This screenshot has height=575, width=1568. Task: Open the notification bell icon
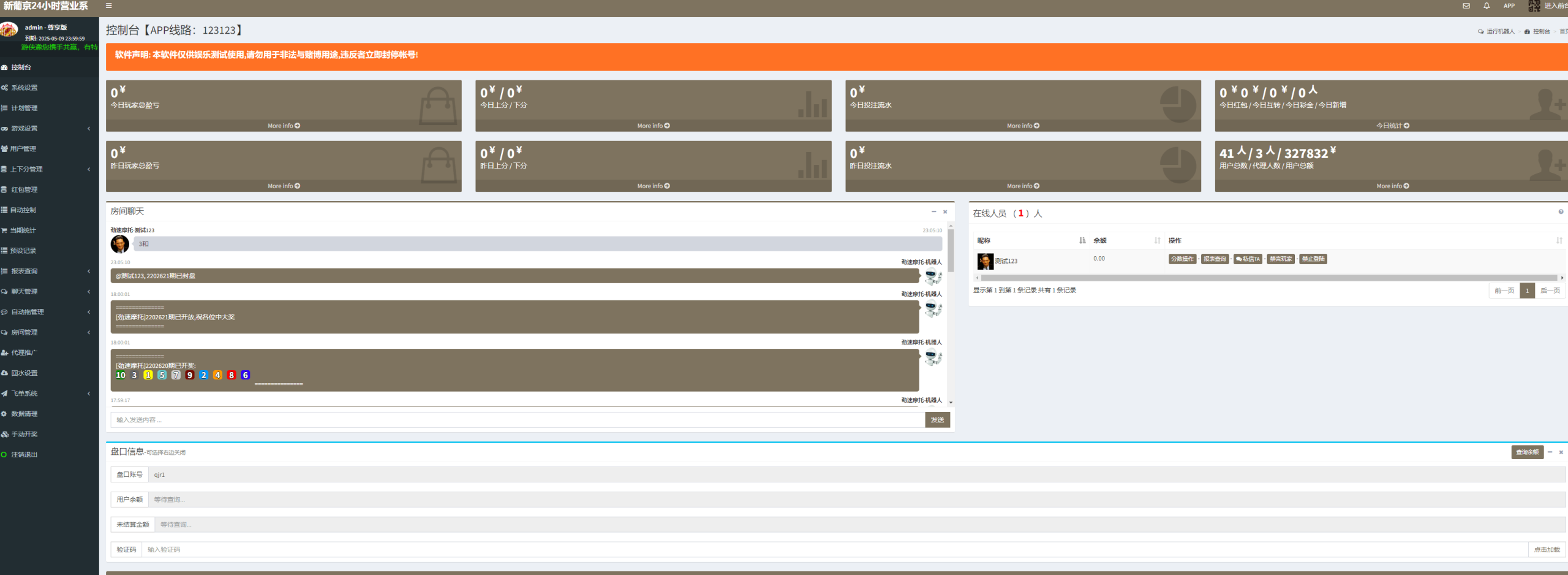pyautogui.click(x=1487, y=6)
